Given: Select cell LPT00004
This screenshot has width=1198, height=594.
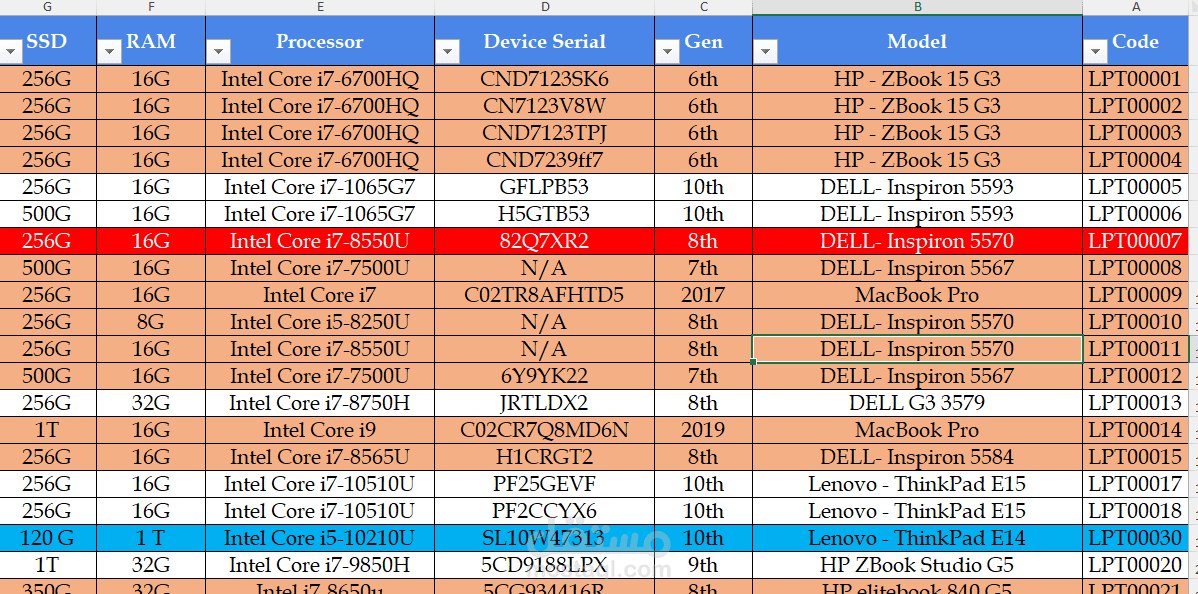Looking at the screenshot, I should [1136, 161].
